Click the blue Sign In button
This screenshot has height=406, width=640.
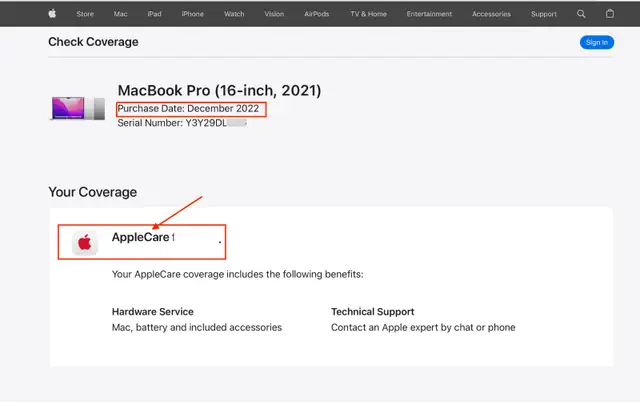click(597, 42)
